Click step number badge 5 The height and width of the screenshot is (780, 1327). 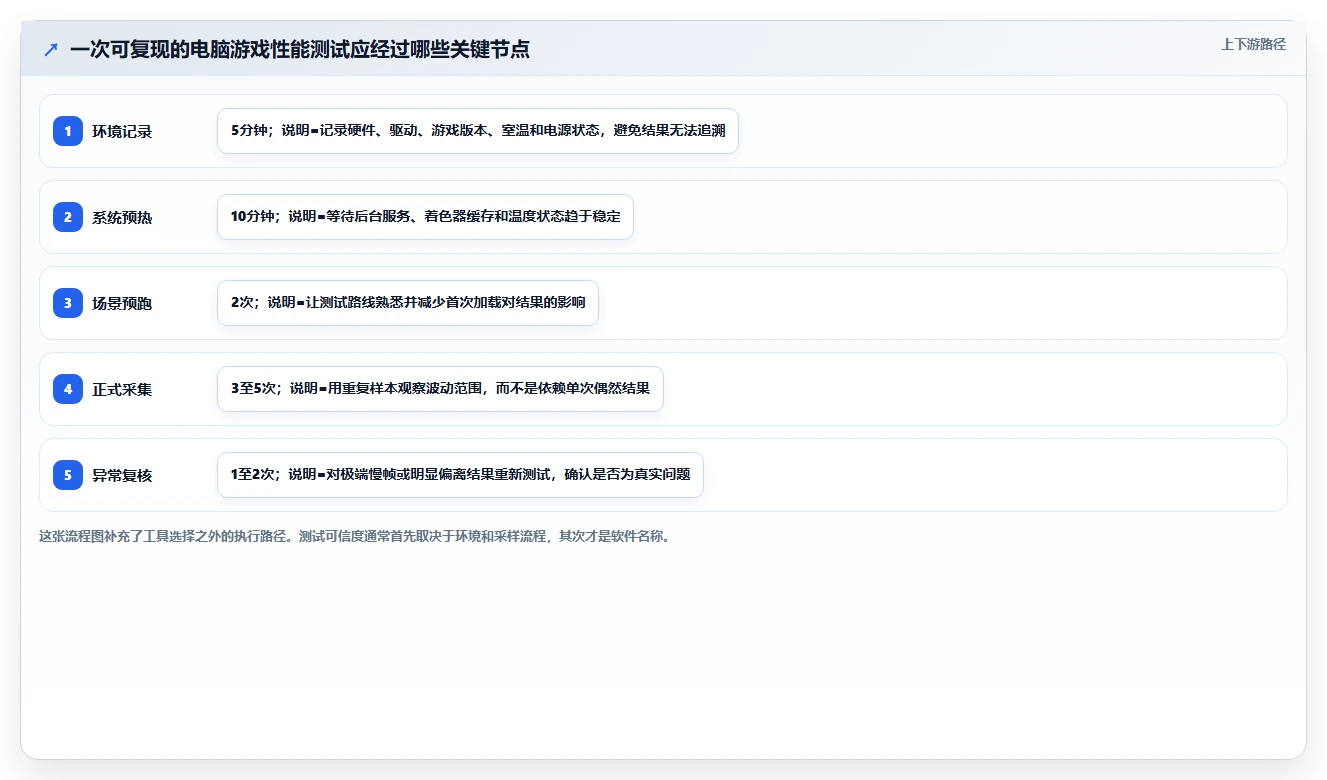(x=68, y=475)
